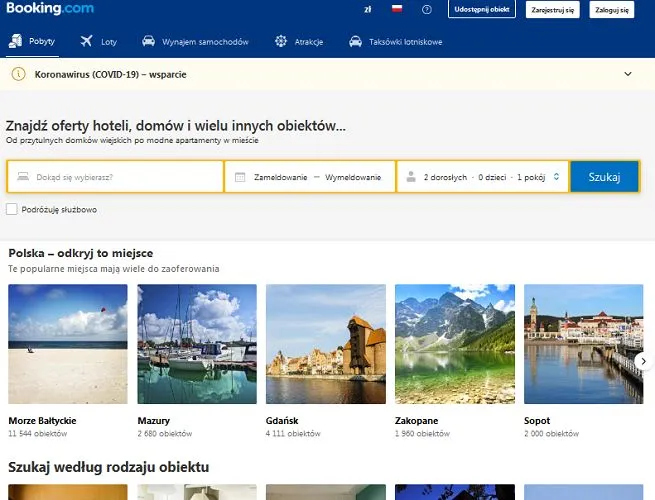Image resolution: width=655 pixels, height=500 pixels.
Task: Click the Sopot destination title
Action: 537,421
